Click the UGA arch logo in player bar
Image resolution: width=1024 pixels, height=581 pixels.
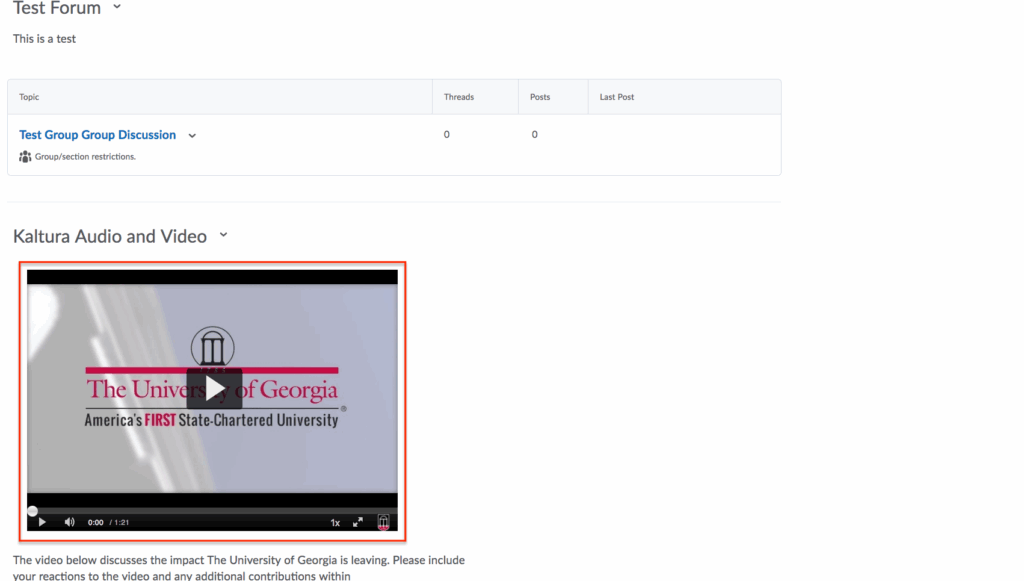coord(383,522)
